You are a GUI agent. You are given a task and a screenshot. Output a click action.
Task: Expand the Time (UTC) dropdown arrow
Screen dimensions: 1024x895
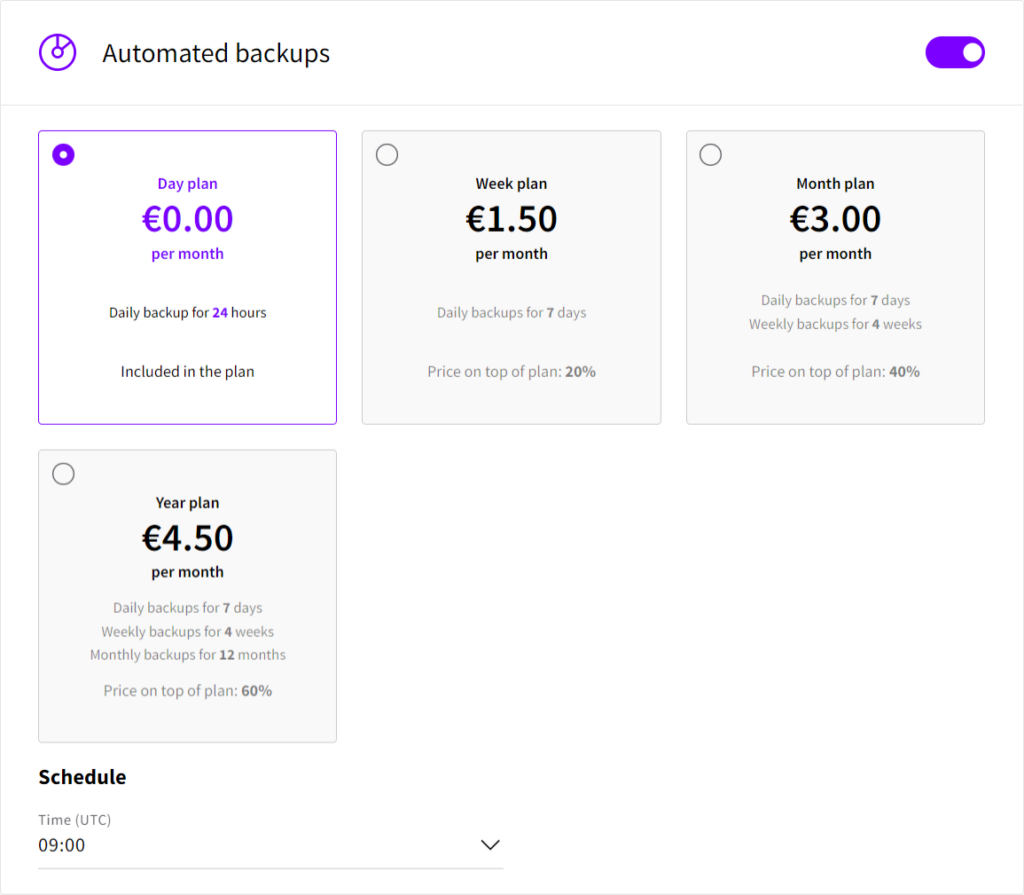point(490,845)
